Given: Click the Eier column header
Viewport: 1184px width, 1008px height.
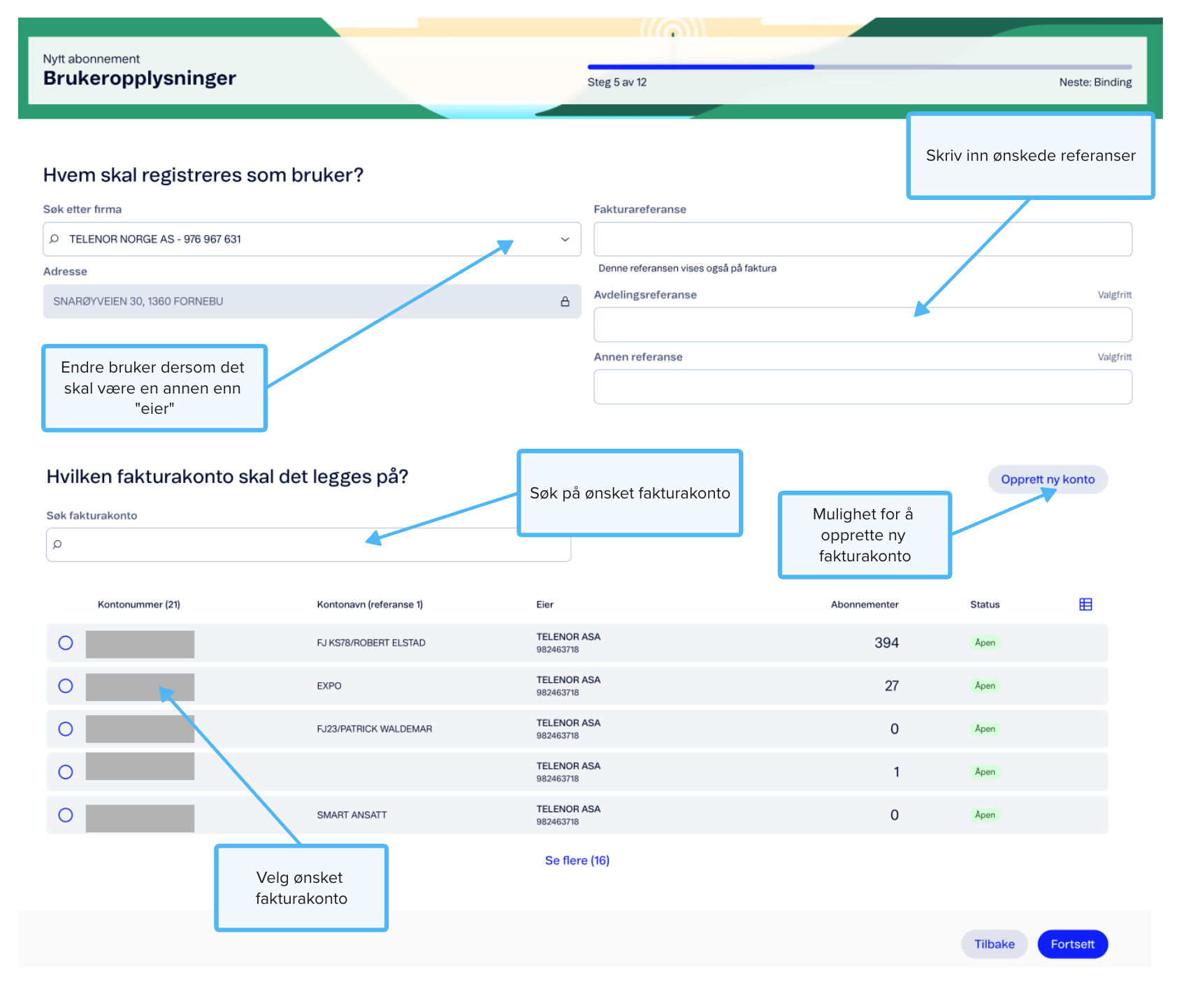Looking at the screenshot, I should (x=545, y=605).
